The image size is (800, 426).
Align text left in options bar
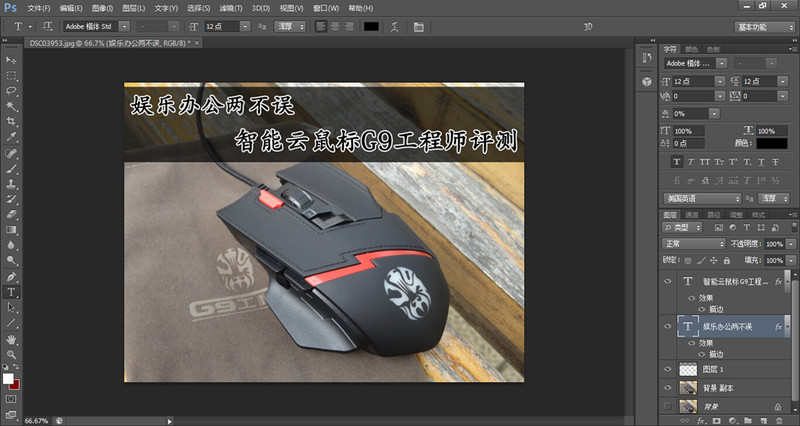[x=320, y=26]
